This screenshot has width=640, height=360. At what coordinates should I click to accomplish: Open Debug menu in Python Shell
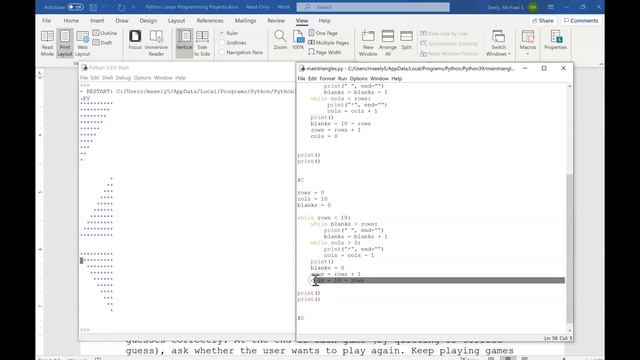coord(123,78)
